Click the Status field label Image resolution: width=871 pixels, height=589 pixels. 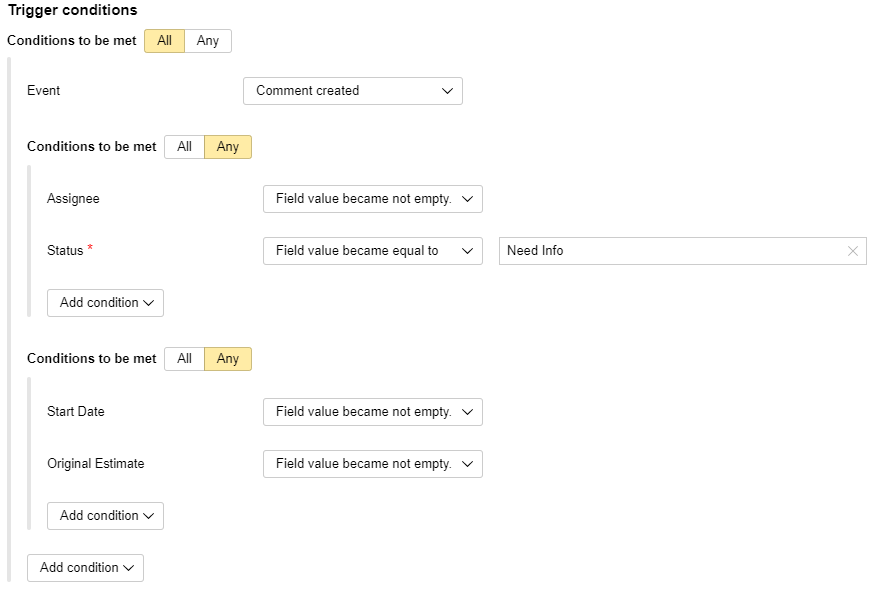tap(65, 251)
